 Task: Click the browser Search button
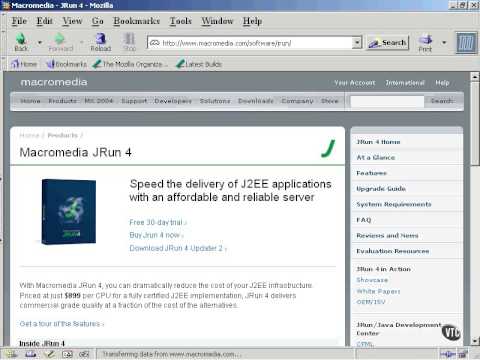pos(388,43)
